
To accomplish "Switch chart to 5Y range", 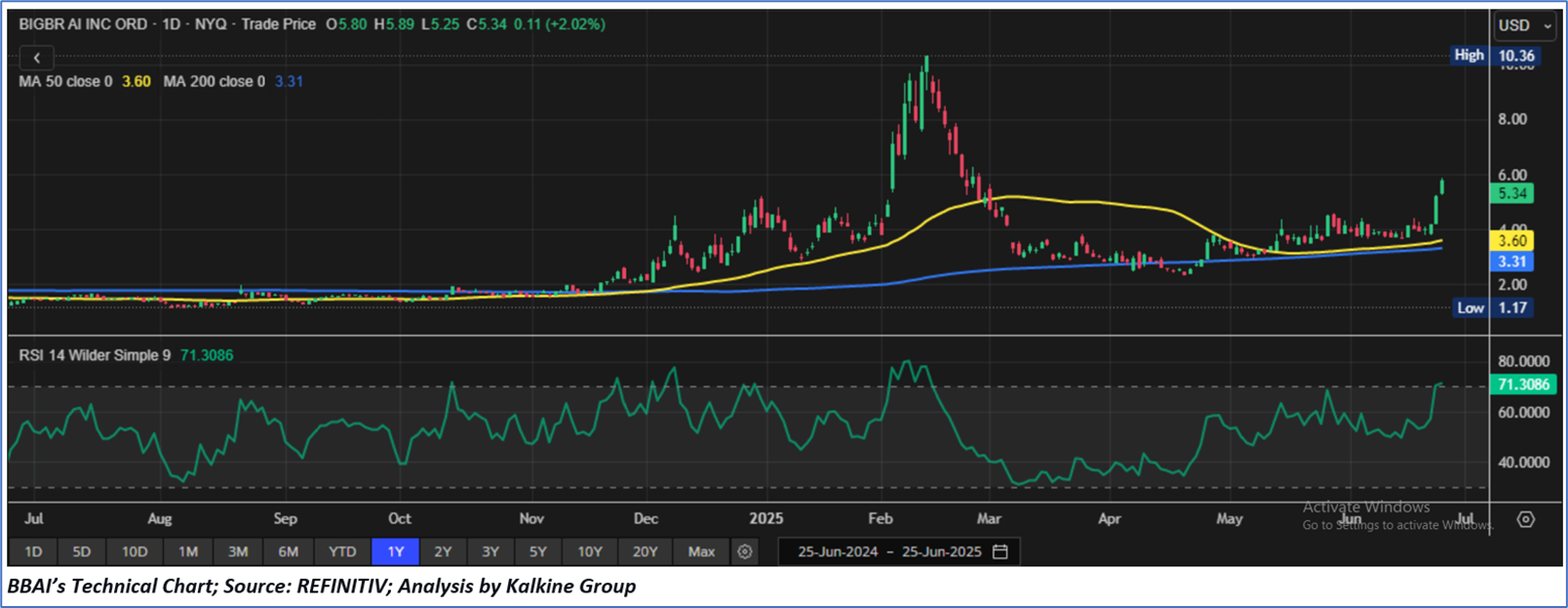I will pos(538,551).
